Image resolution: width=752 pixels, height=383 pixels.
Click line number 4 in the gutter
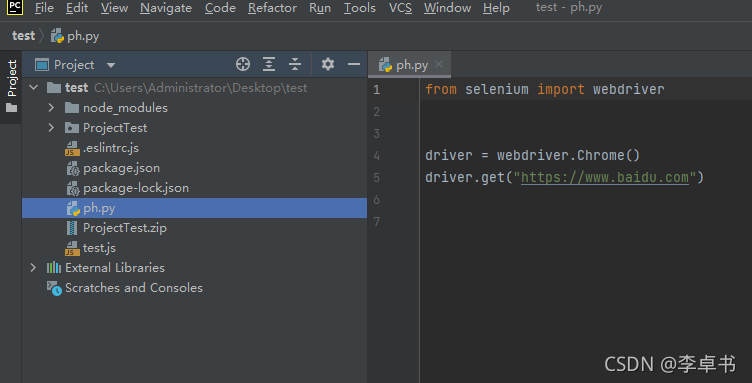(376, 156)
